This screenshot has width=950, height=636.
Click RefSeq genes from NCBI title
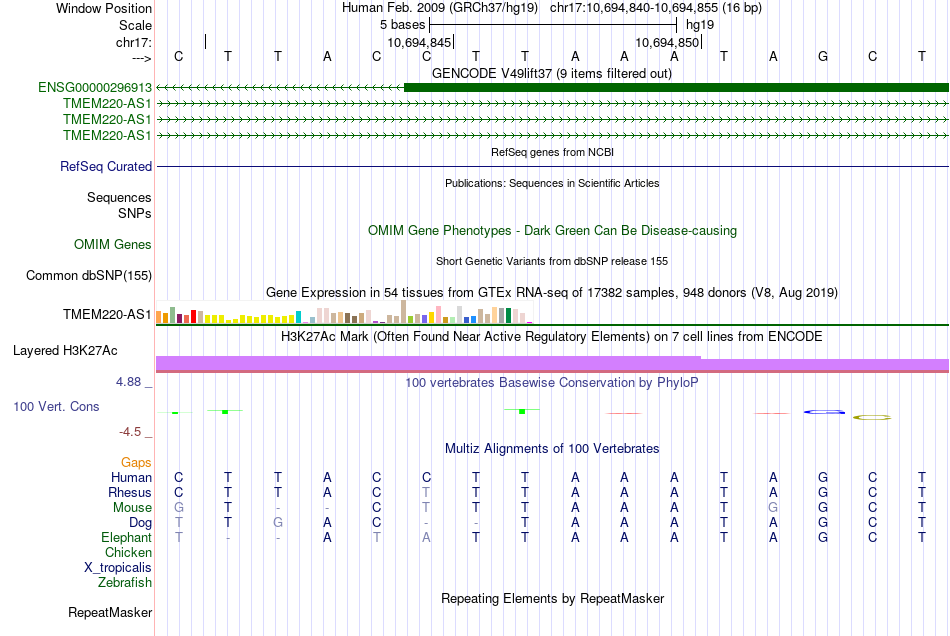pyautogui.click(x=552, y=152)
